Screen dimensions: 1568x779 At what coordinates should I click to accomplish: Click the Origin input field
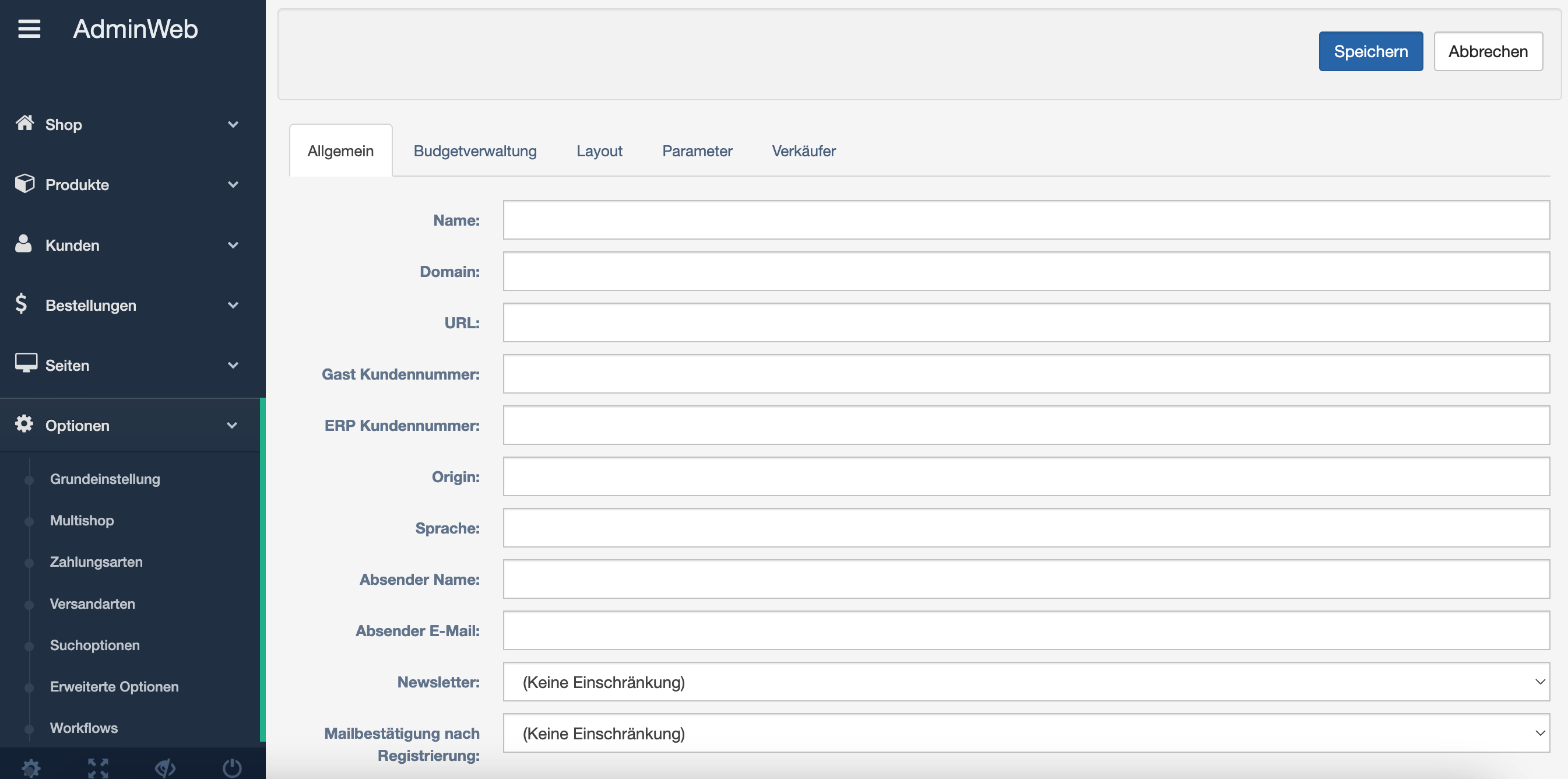tap(1026, 476)
